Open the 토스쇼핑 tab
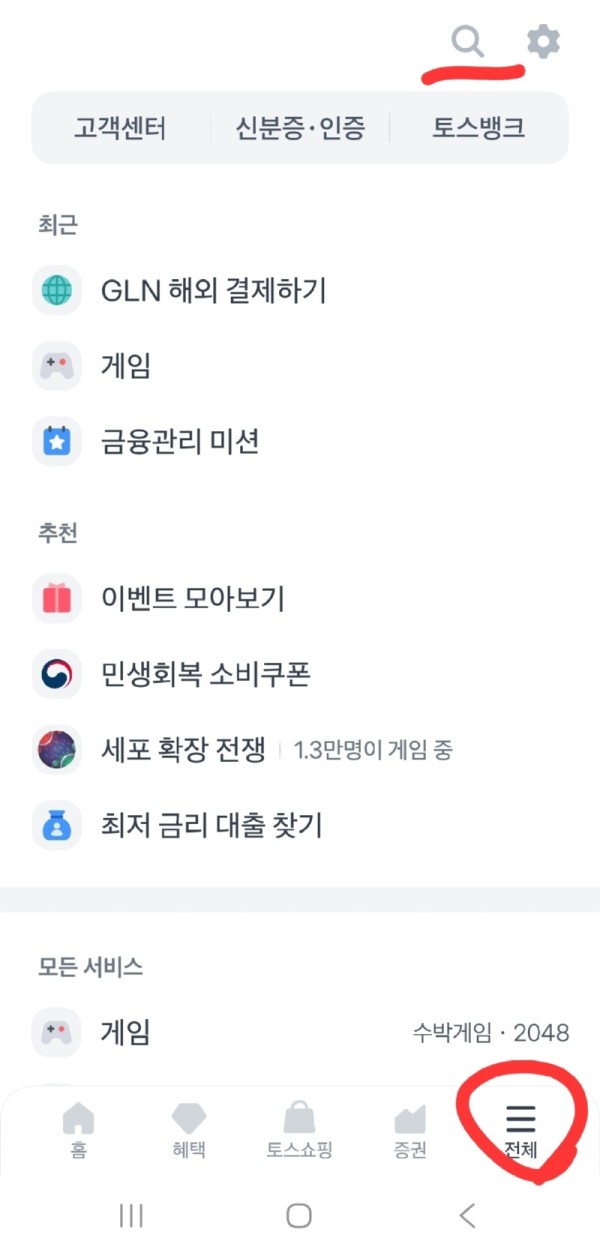The height and width of the screenshot is (1250, 600). (299, 1130)
